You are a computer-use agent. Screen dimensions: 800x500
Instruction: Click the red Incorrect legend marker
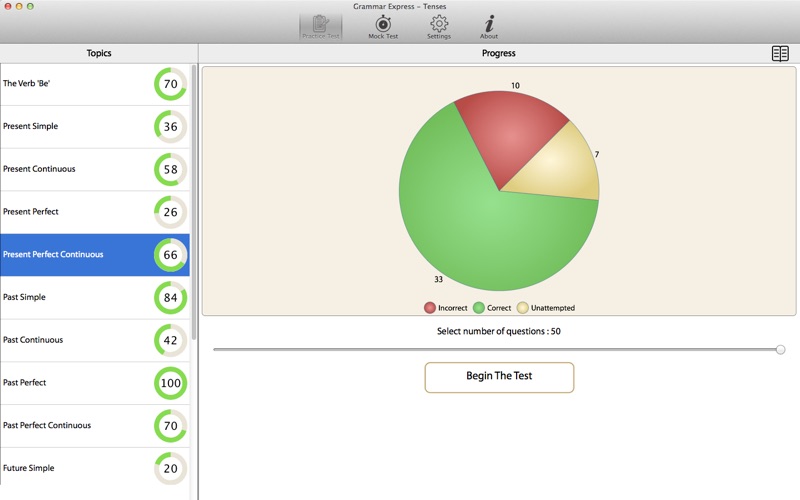point(430,308)
